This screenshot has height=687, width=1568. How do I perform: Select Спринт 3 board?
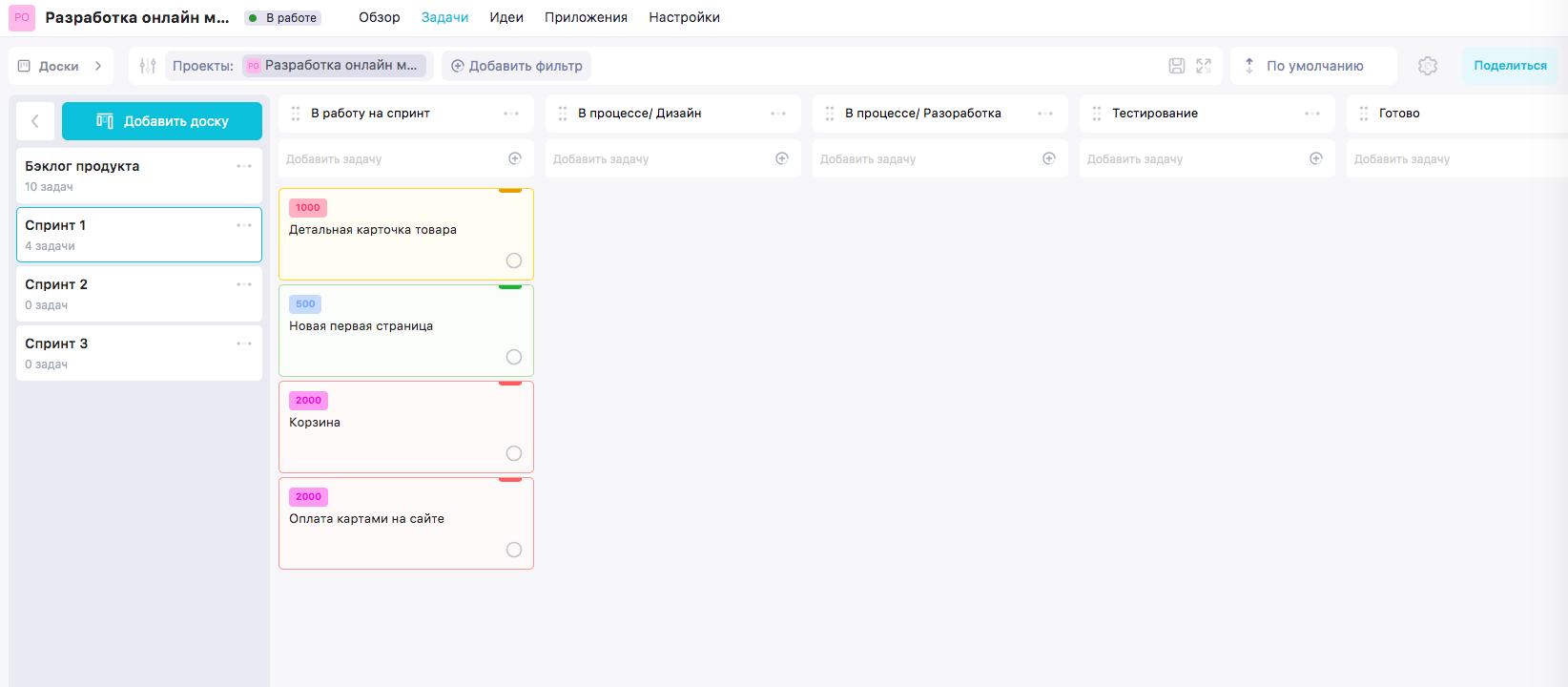(x=139, y=353)
